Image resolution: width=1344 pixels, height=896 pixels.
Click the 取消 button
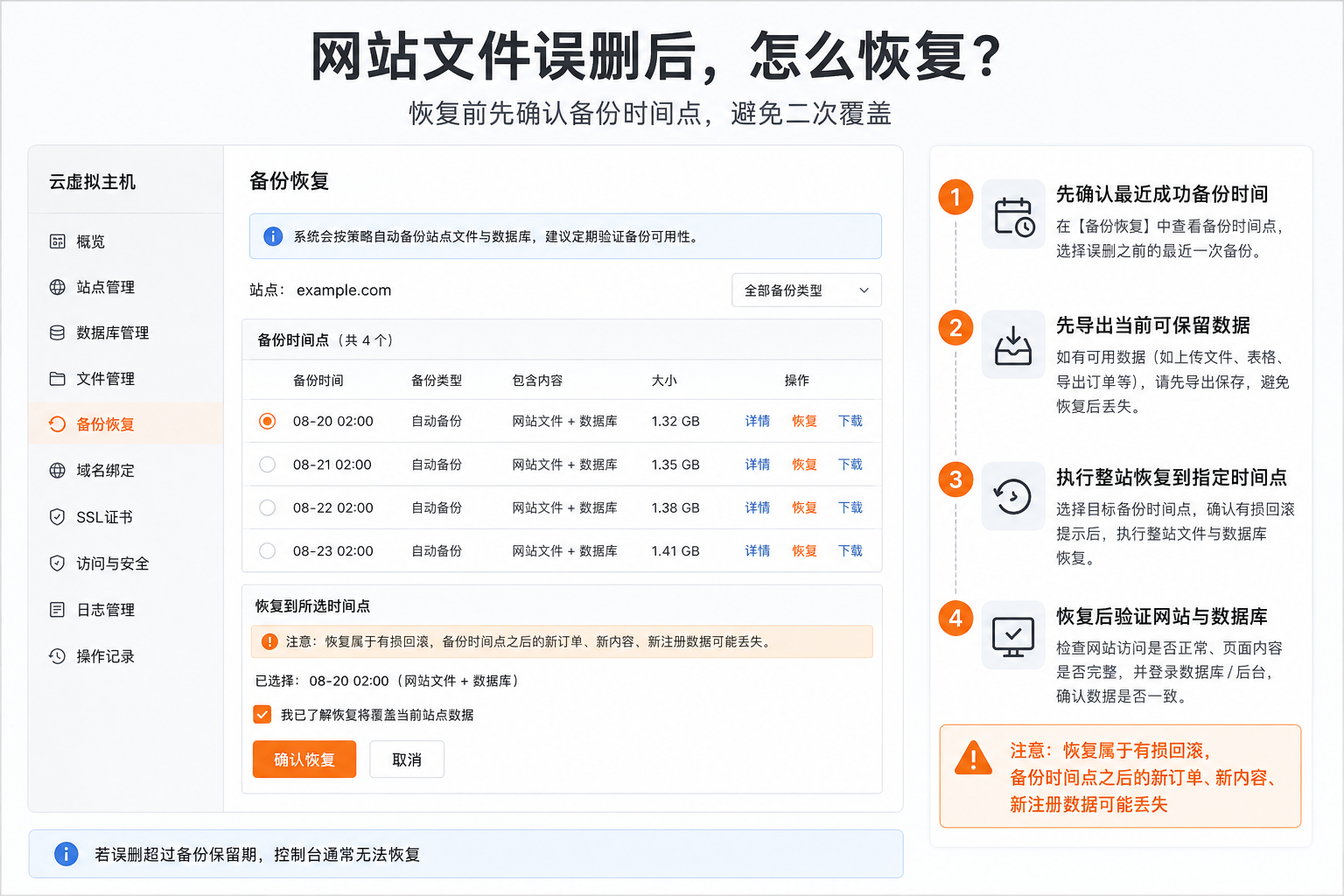pyautogui.click(x=407, y=759)
